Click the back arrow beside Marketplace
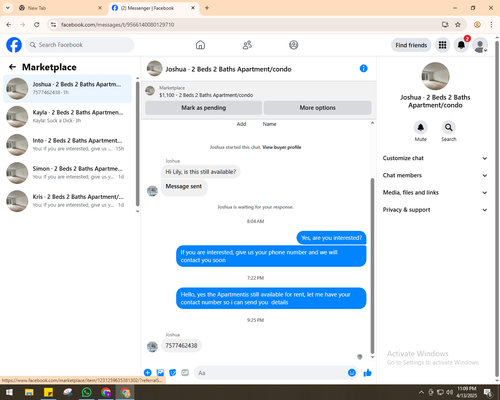The image size is (500, 400). pyautogui.click(x=12, y=67)
